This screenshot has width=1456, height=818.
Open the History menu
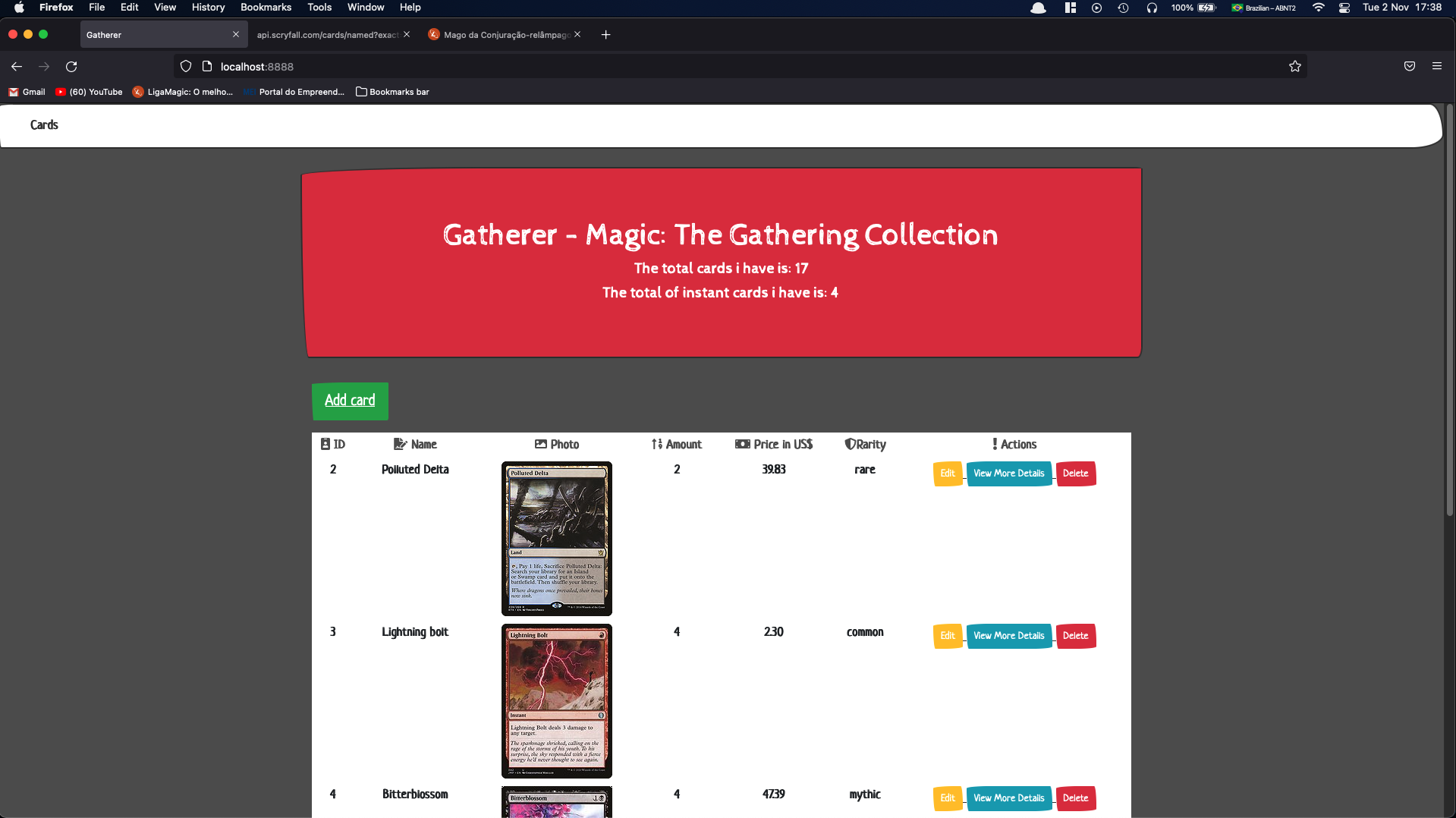208,8
